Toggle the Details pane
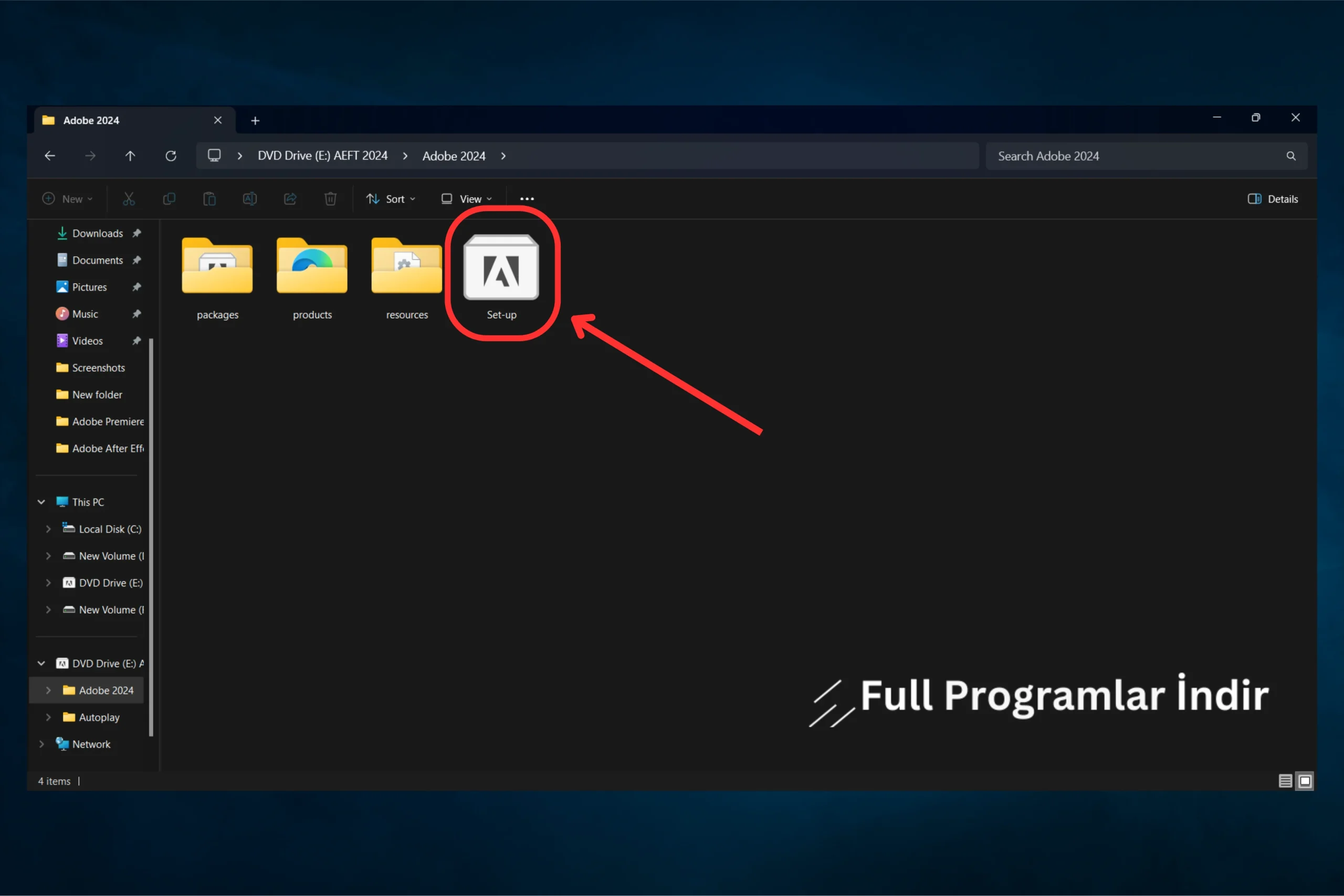The image size is (1344, 896). [1272, 199]
